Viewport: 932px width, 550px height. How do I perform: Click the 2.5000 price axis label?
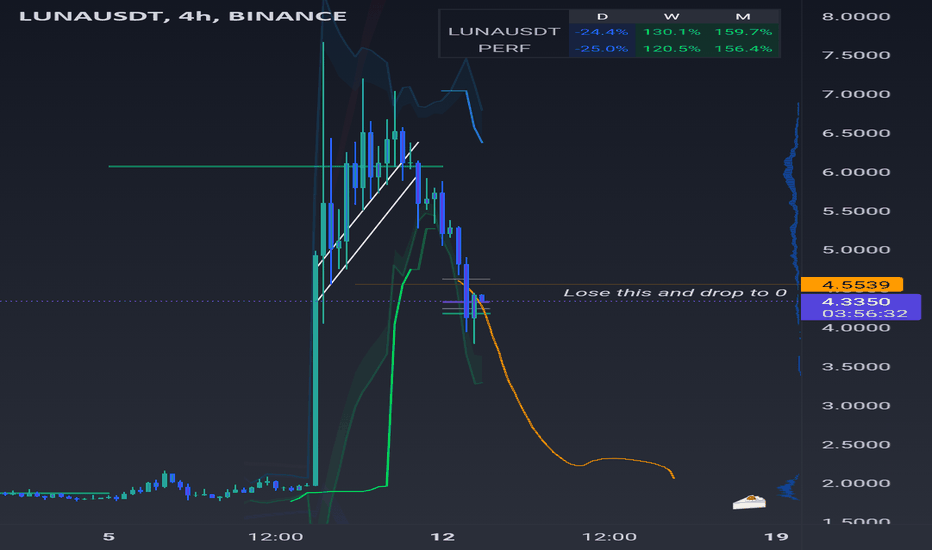pyautogui.click(x=856, y=444)
